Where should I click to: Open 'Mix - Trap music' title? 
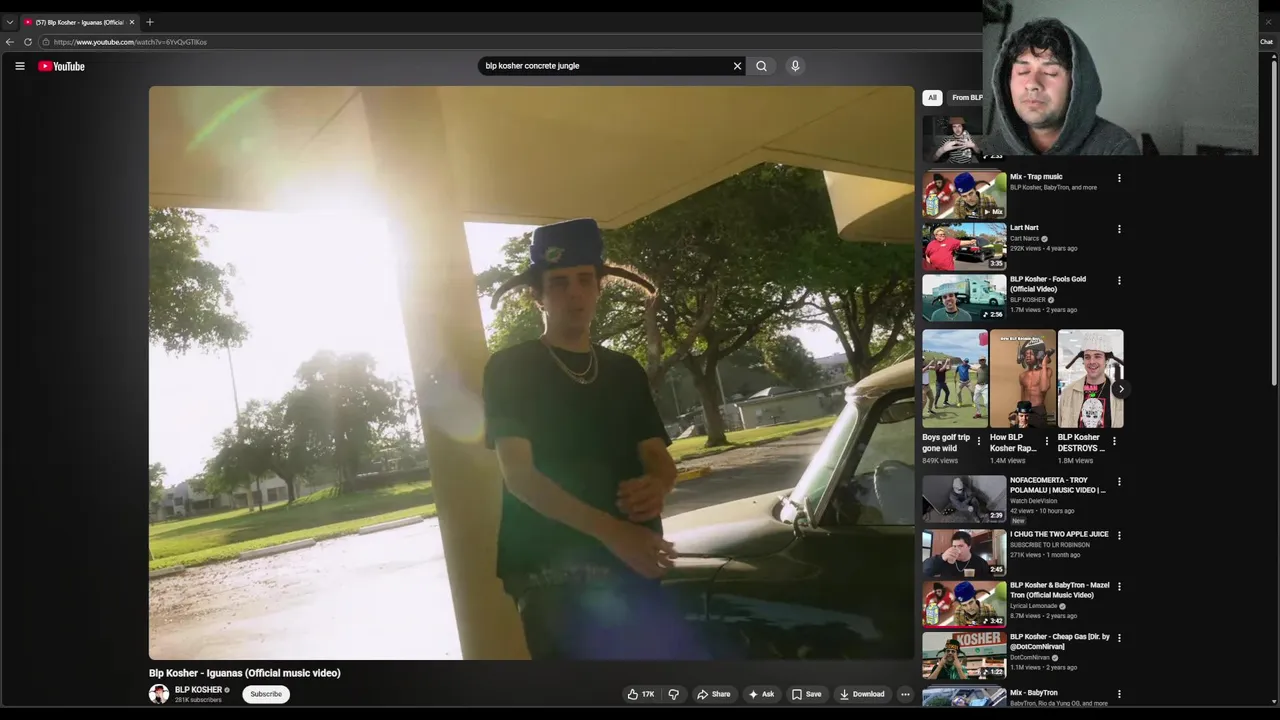[x=1036, y=177]
